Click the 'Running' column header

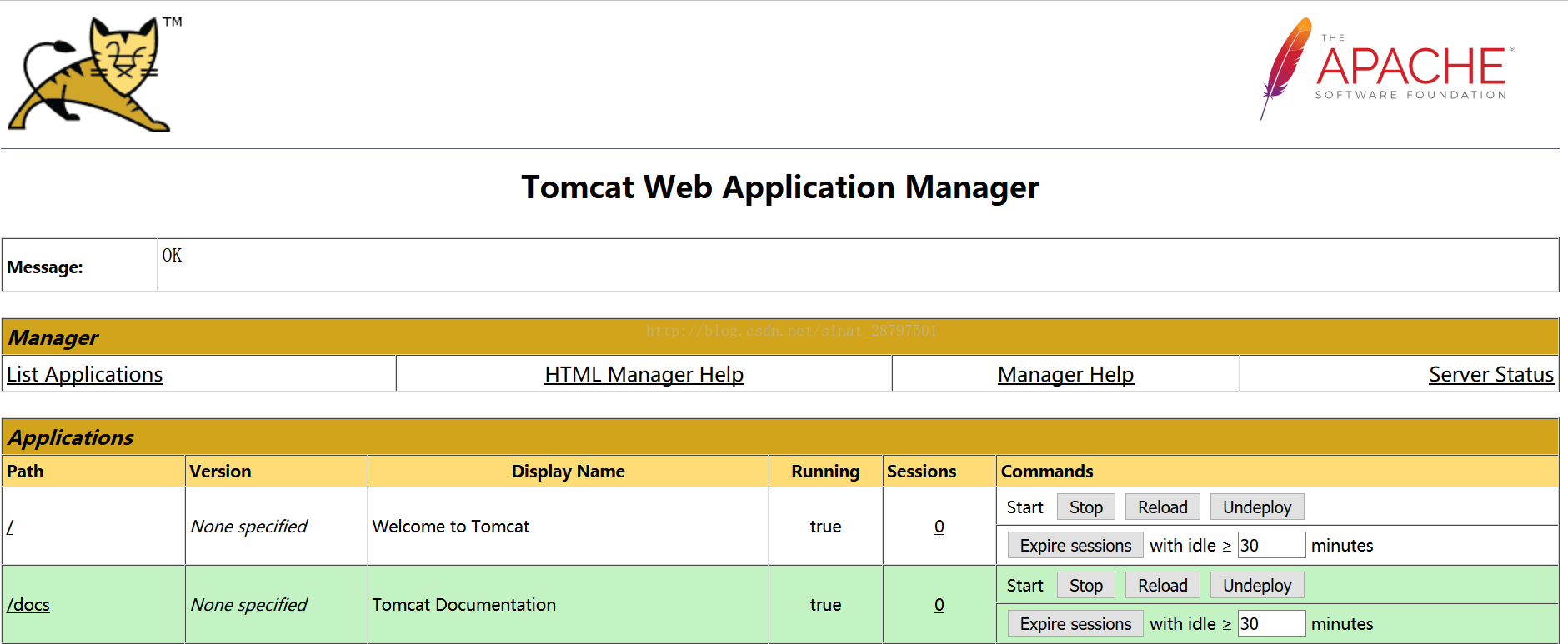(x=825, y=472)
